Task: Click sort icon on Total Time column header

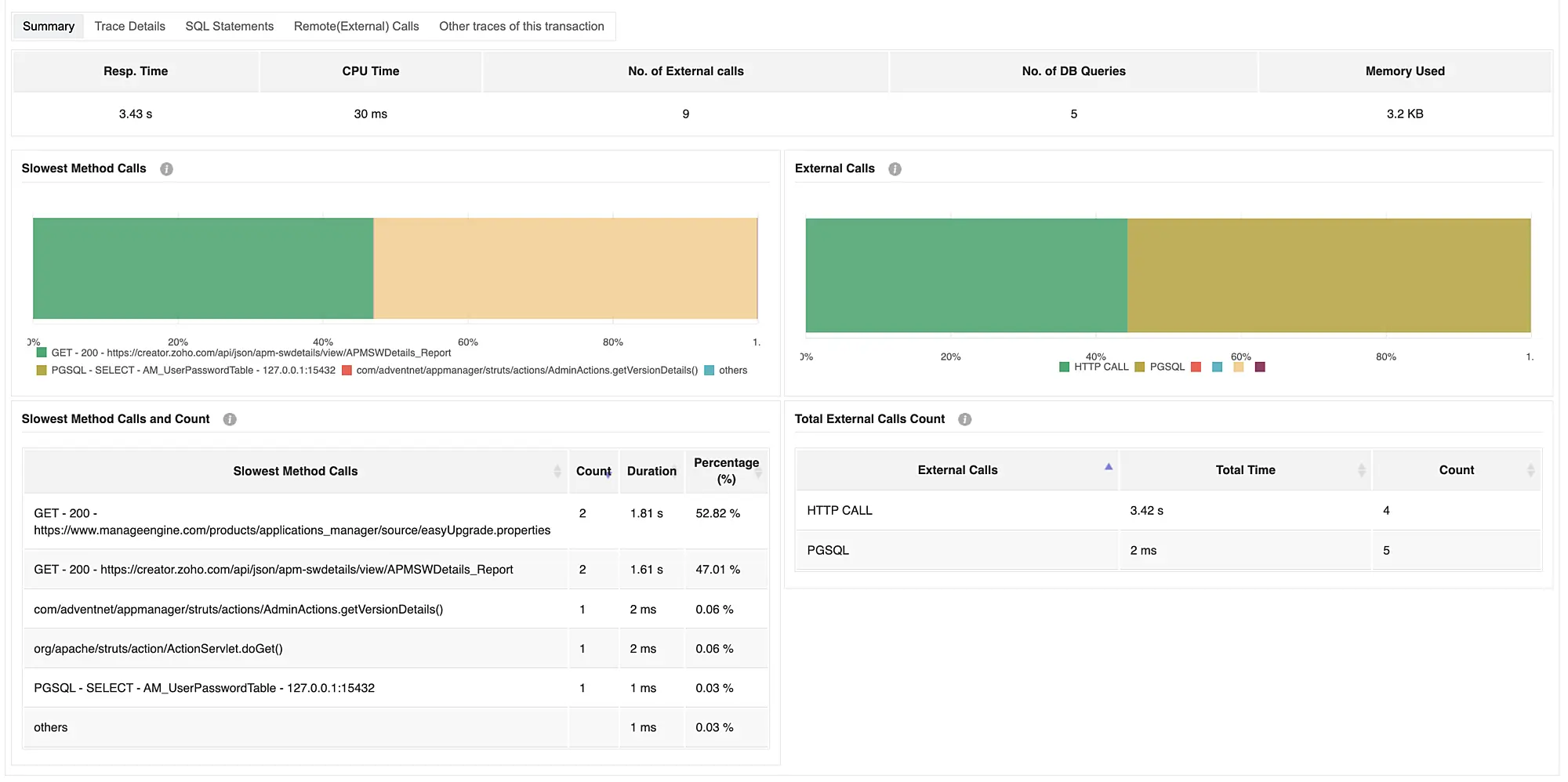Action: click(x=1362, y=470)
